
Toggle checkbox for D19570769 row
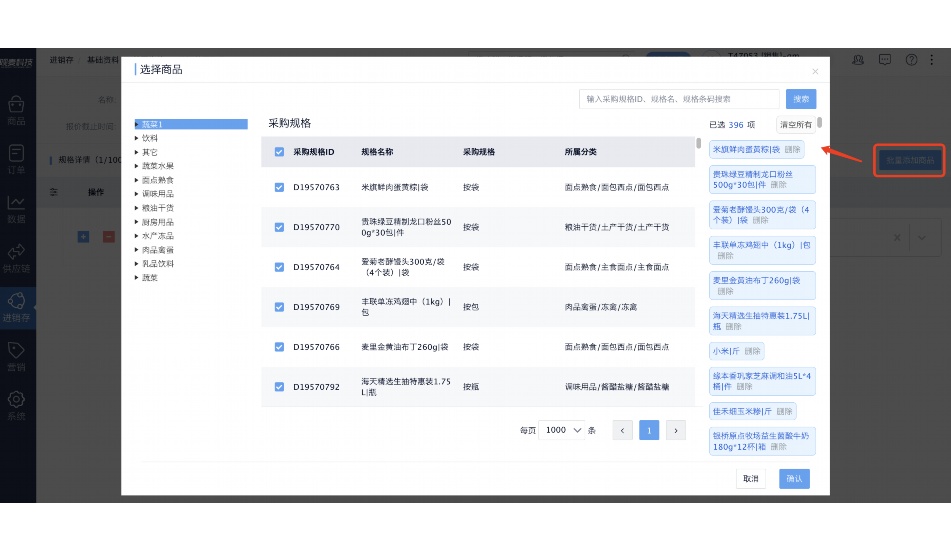(x=279, y=307)
